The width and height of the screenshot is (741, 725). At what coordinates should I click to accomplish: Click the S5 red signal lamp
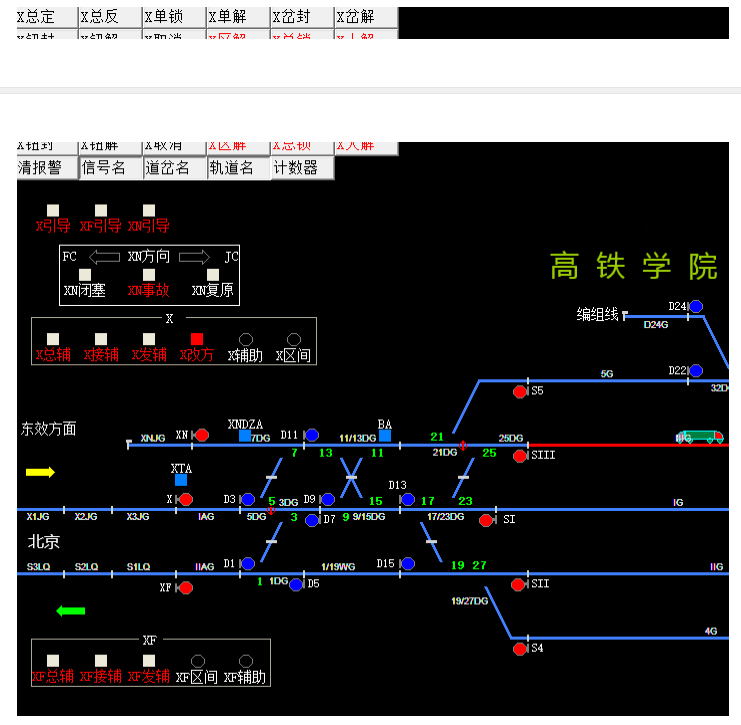pyautogui.click(x=520, y=391)
